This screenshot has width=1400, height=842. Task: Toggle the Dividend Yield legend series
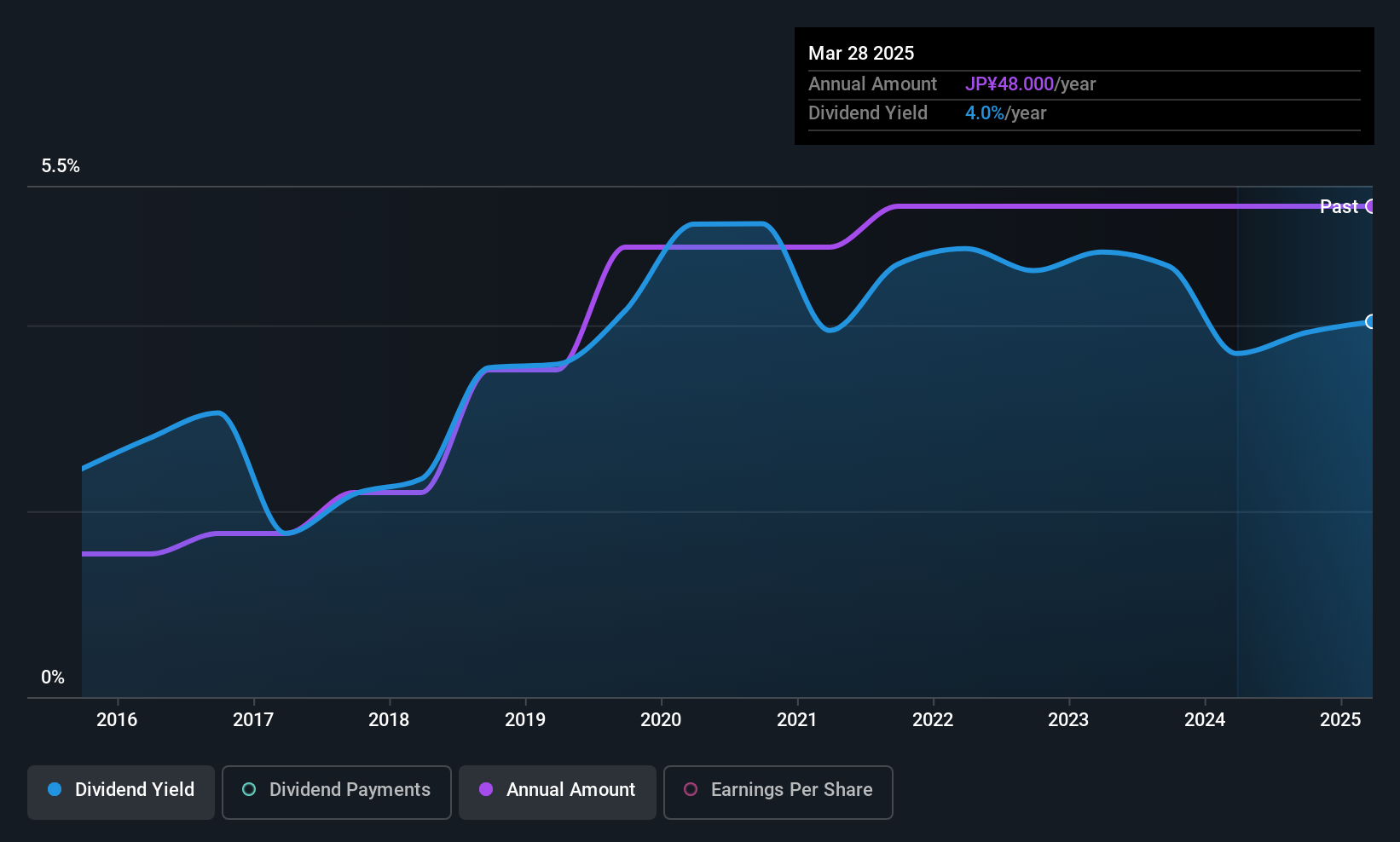tap(121, 792)
